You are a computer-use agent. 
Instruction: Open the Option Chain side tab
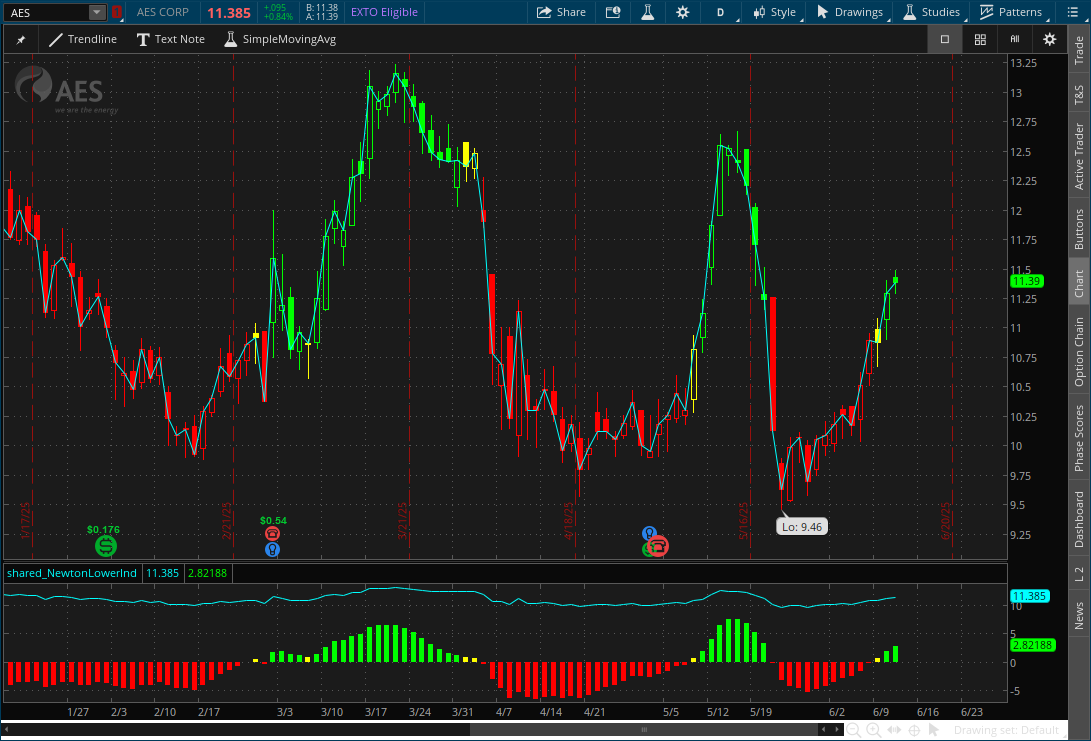[1079, 352]
